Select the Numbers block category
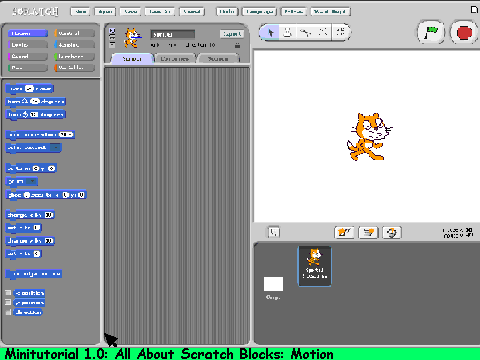Image resolution: width=480 pixels, height=360 pixels. click(x=74, y=56)
